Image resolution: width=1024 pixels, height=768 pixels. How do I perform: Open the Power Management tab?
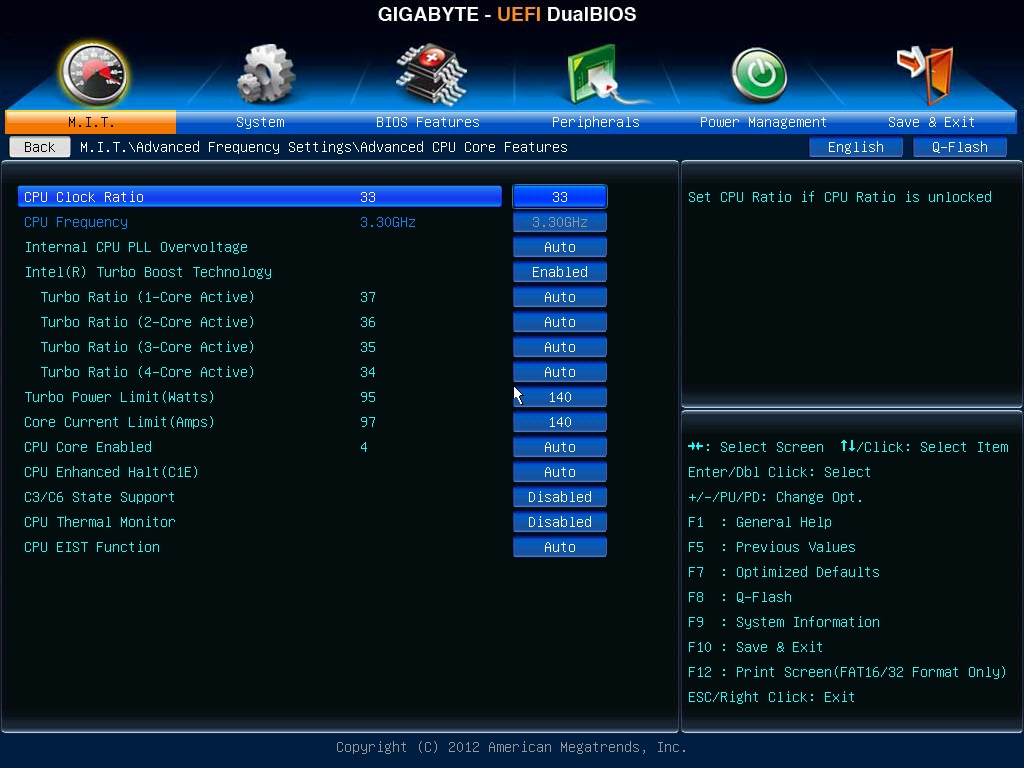click(x=763, y=122)
